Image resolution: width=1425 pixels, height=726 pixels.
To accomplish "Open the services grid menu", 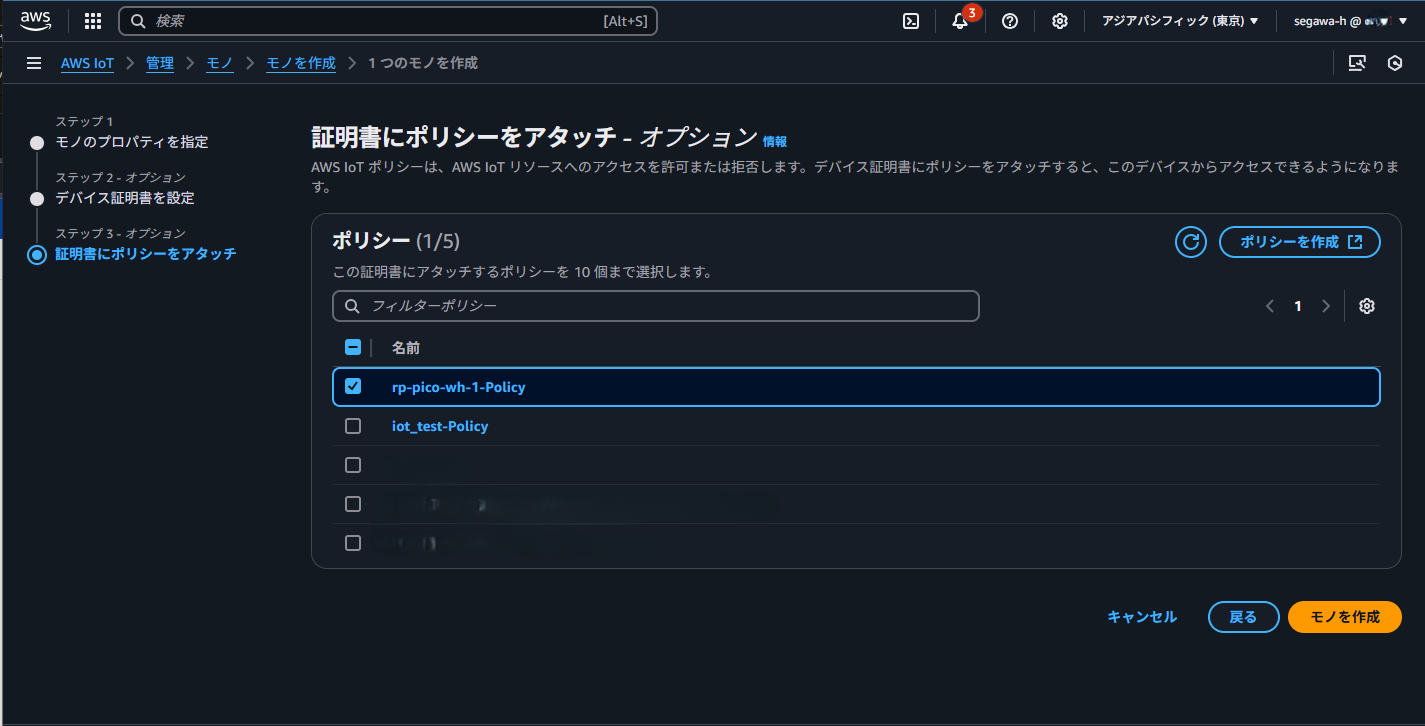I will 93,21.
